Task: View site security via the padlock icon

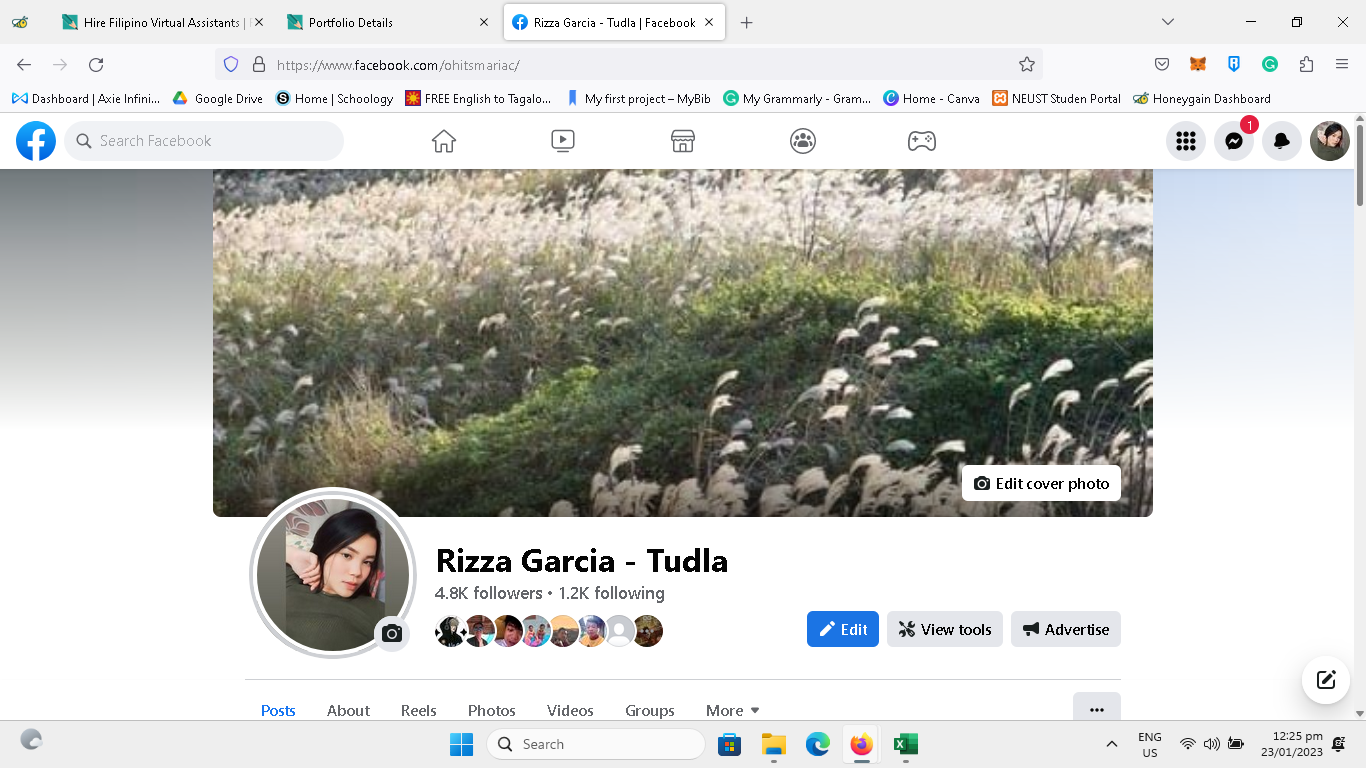Action: click(x=258, y=64)
